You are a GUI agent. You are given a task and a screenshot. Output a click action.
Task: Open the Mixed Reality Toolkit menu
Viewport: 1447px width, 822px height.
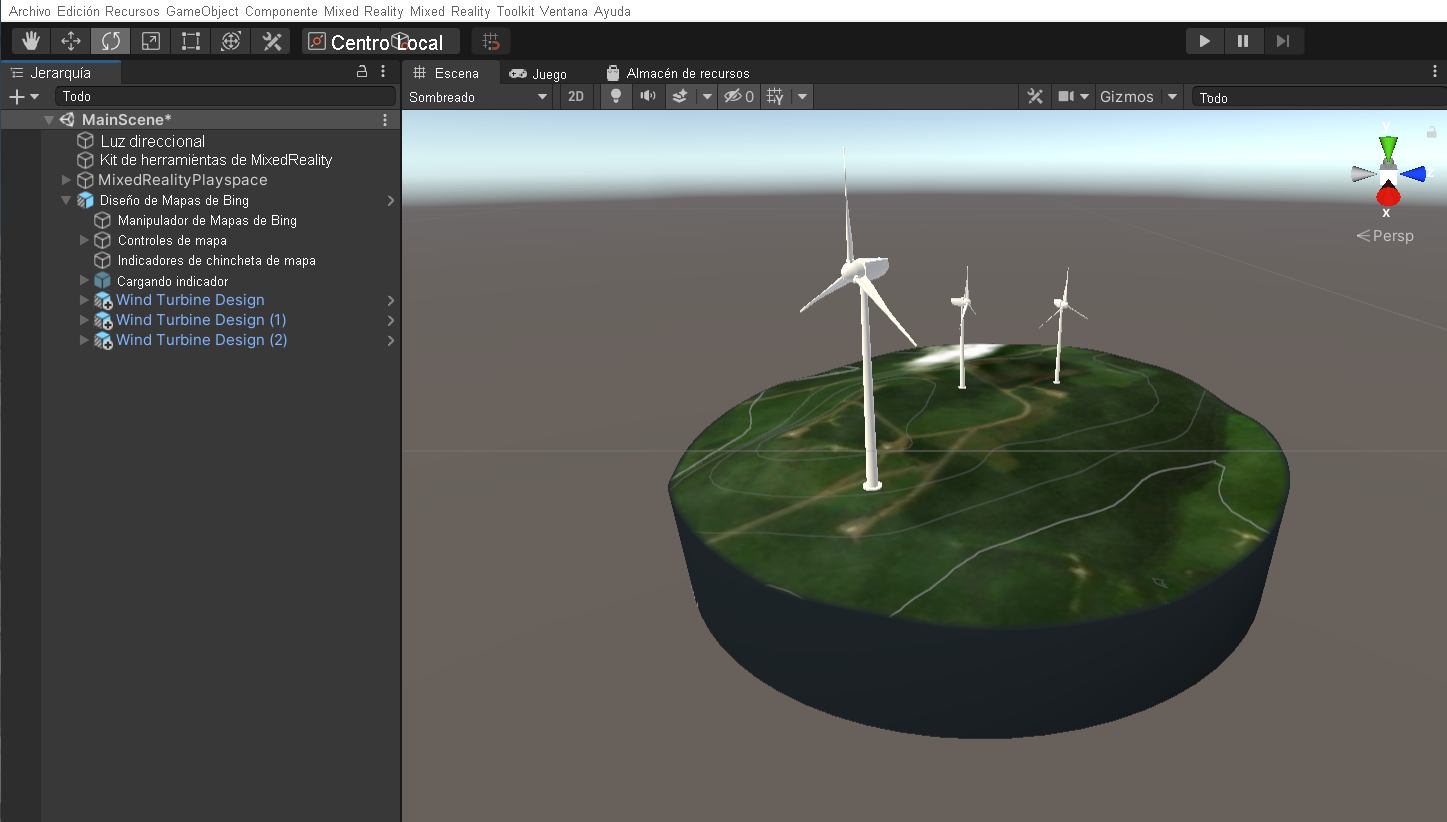coord(472,11)
